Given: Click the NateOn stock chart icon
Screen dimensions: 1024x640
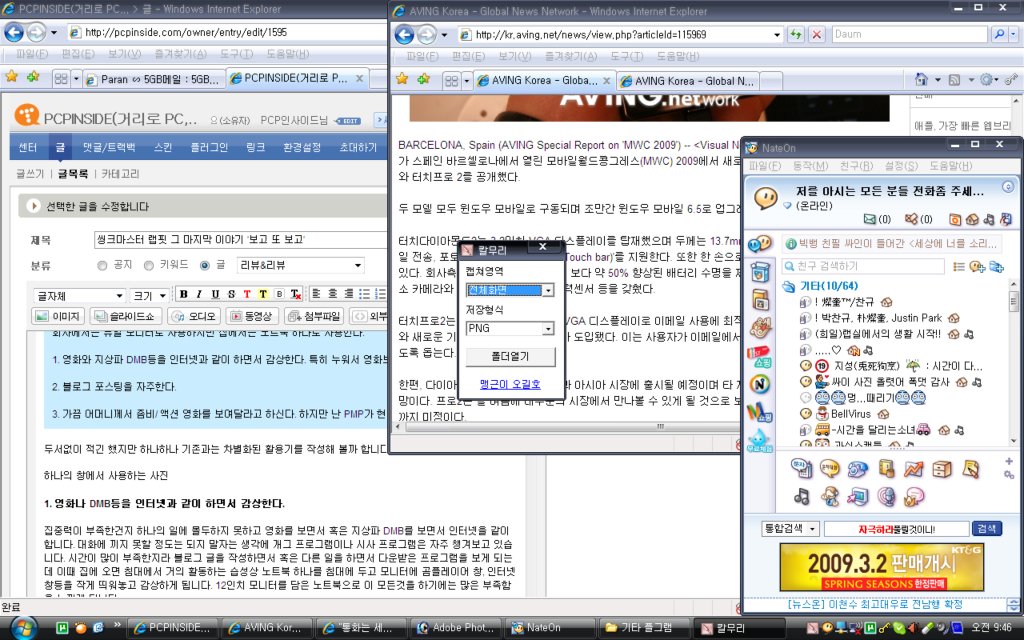Looking at the screenshot, I should (913, 468).
